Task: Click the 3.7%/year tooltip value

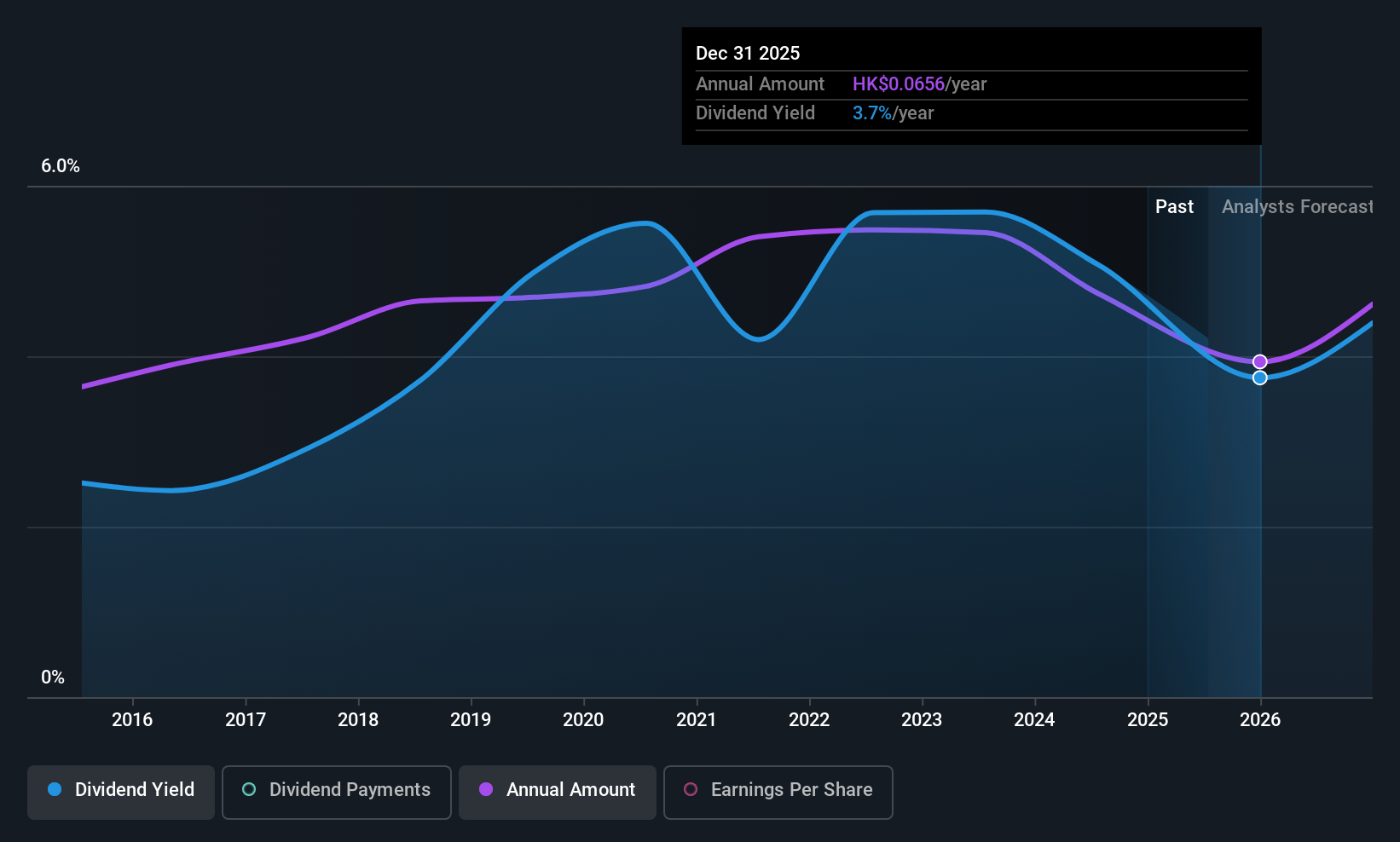Action: pyautogui.click(x=893, y=113)
